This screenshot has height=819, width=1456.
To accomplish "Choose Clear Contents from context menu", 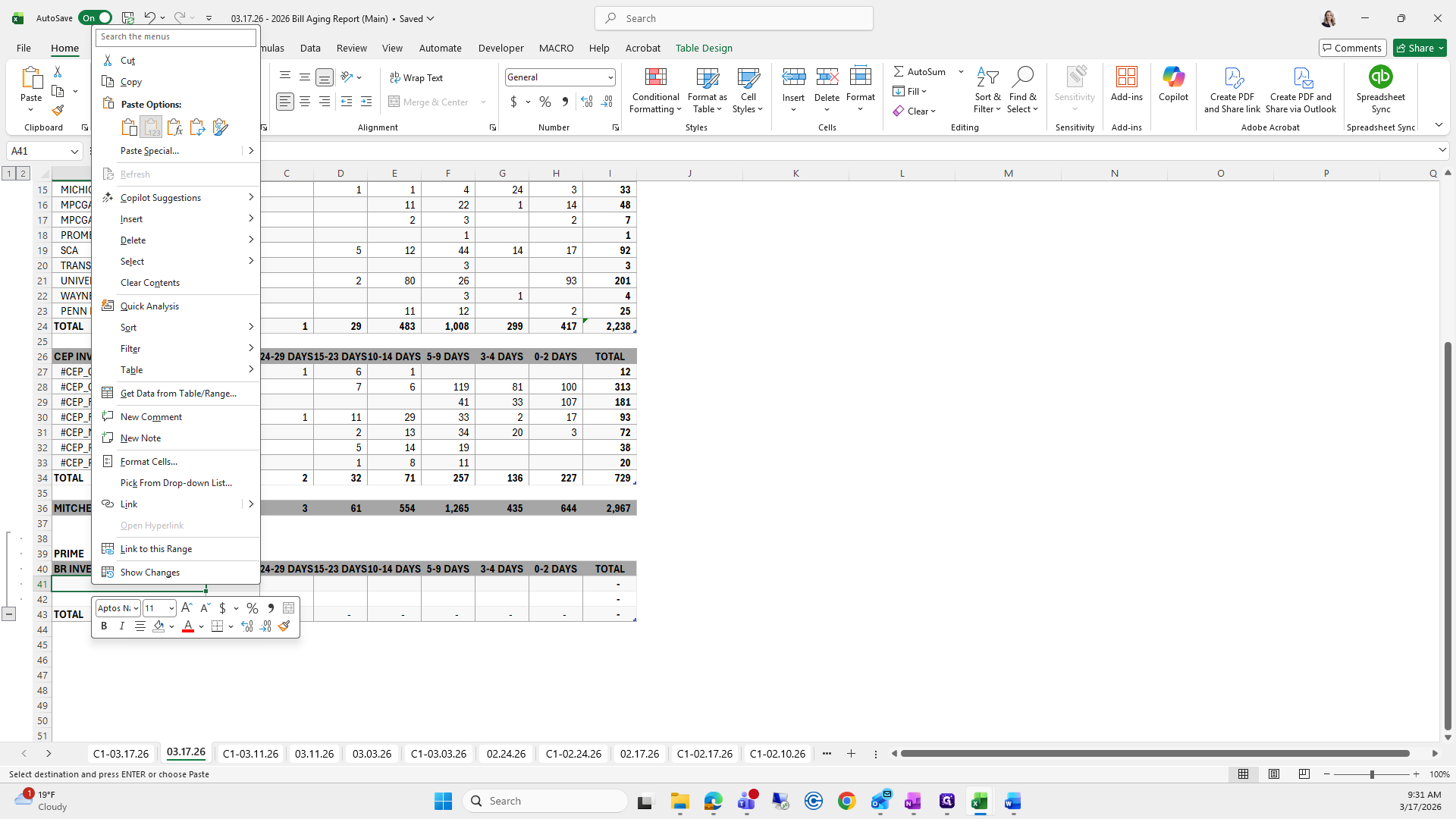I will click(x=150, y=283).
